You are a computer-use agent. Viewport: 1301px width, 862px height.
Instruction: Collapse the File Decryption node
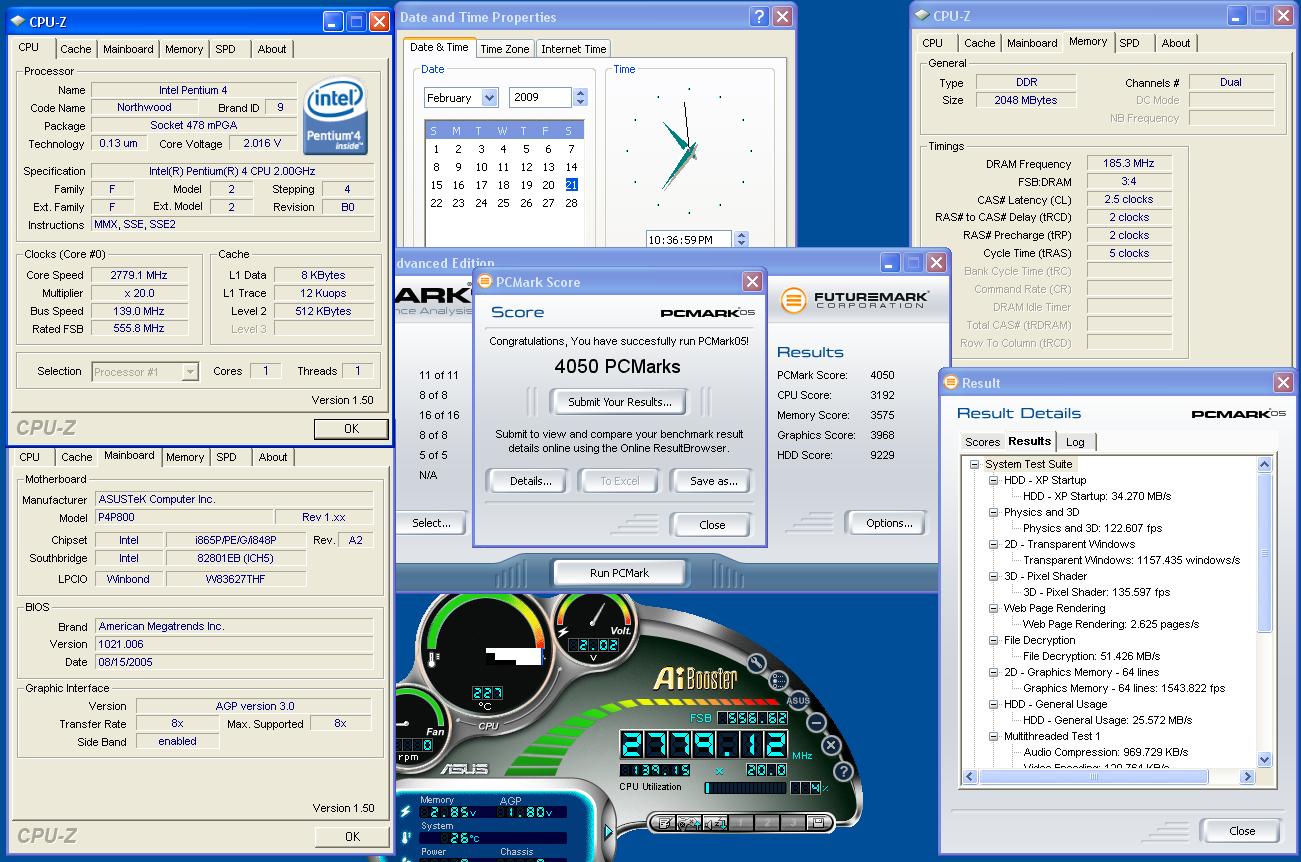pyautogui.click(x=994, y=640)
